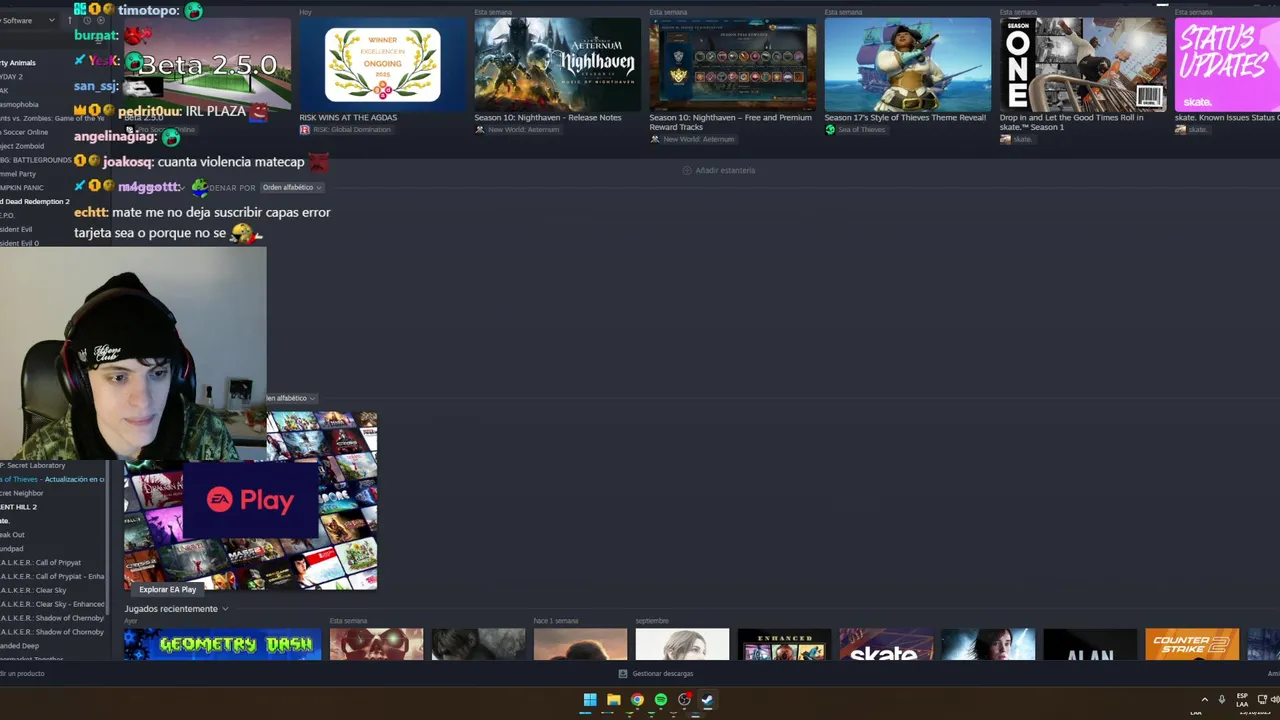The width and height of the screenshot is (1280, 720).
Task: Click the sort arrow icon beside Software
Action: point(69,20)
